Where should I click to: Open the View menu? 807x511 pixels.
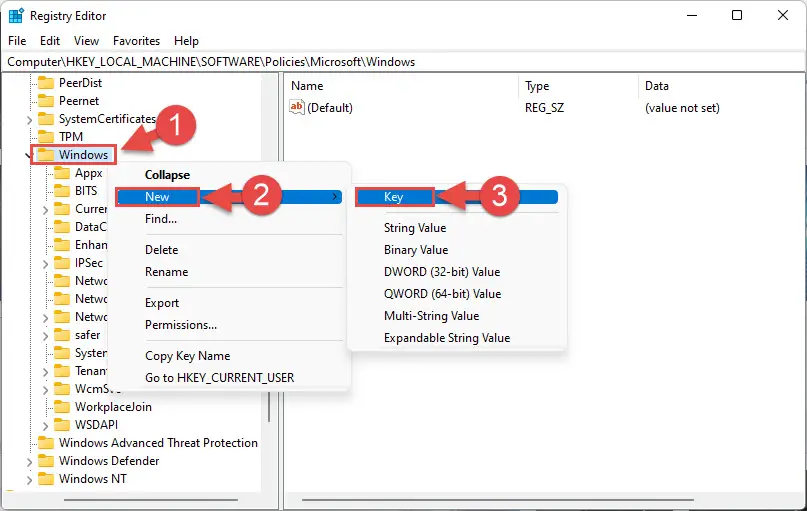(86, 41)
